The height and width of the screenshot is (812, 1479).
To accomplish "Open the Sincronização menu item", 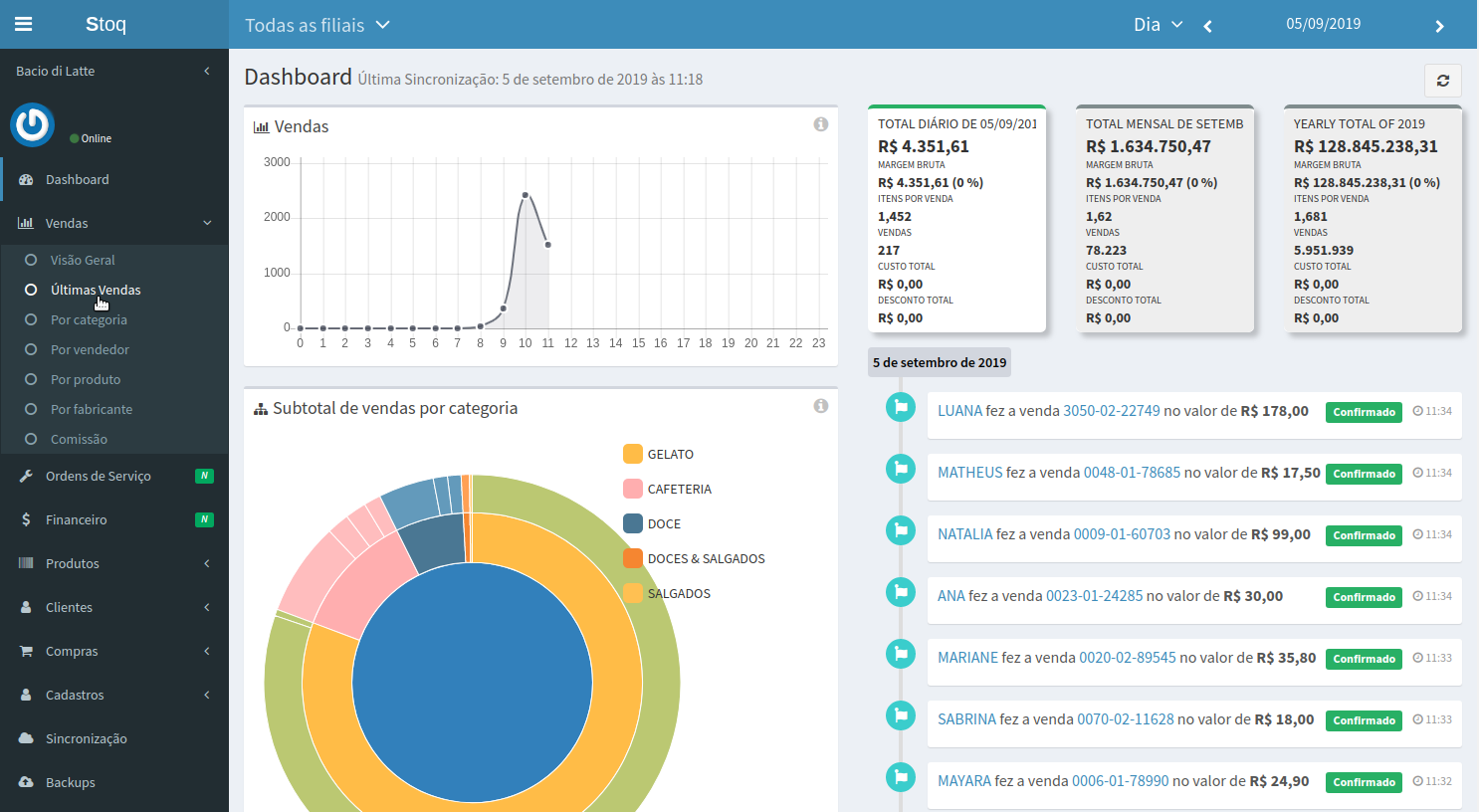I will click(x=114, y=739).
